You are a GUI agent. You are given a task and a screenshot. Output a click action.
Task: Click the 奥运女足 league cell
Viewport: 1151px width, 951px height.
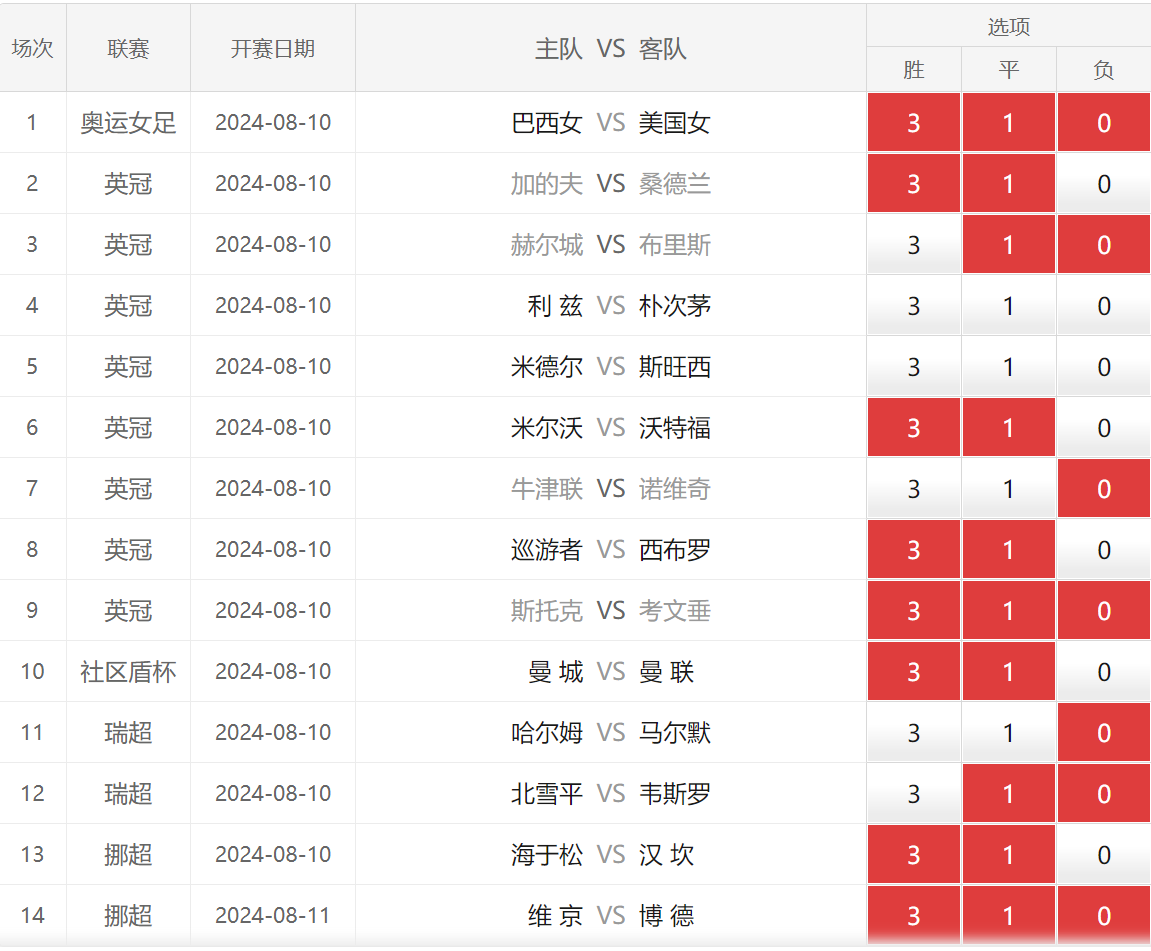coord(128,123)
